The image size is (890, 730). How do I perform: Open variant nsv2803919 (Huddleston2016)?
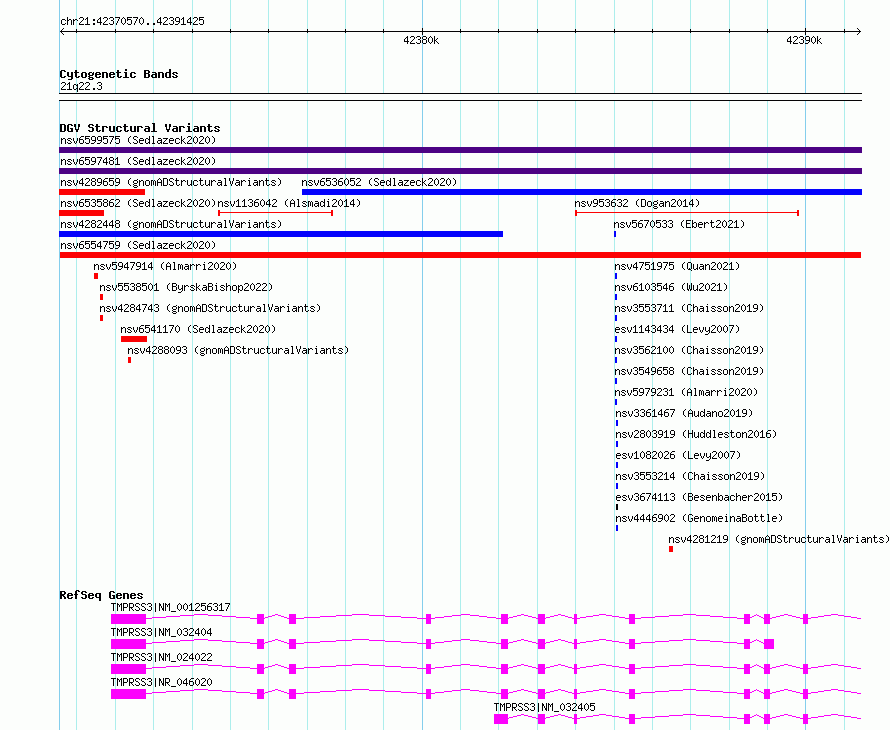pos(696,434)
